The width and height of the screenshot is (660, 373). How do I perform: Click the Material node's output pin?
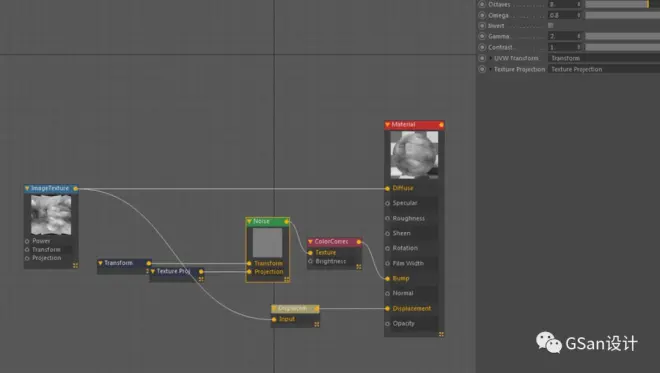441,125
